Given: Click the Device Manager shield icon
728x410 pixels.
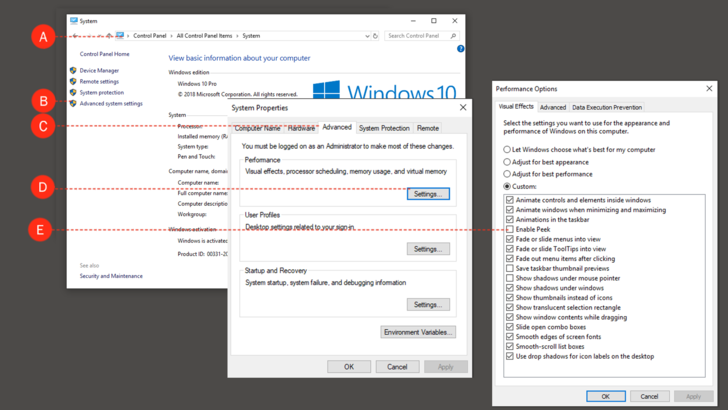Looking at the screenshot, I should point(73,71).
